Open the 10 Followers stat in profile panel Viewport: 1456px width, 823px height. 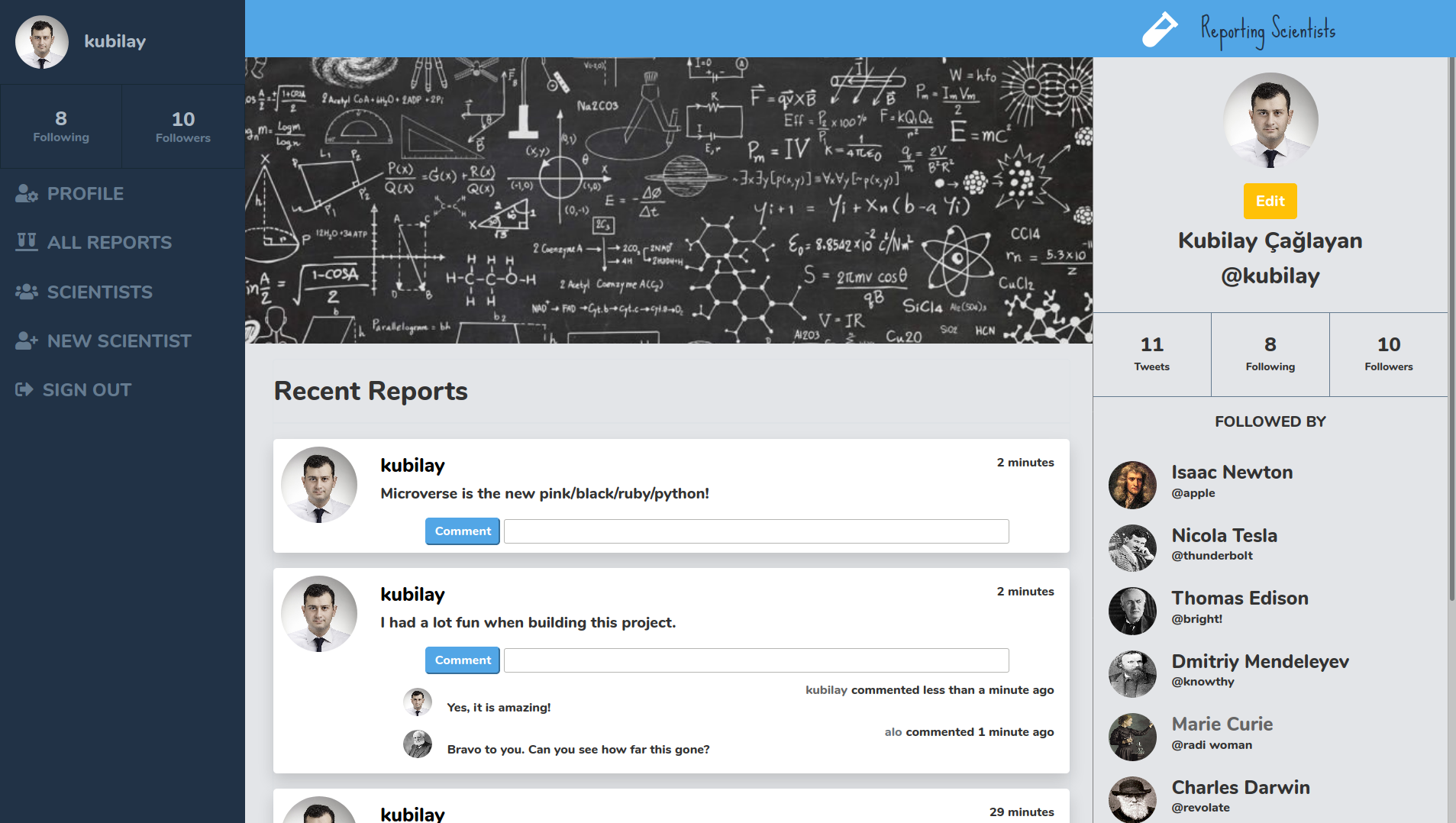(1389, 354)
